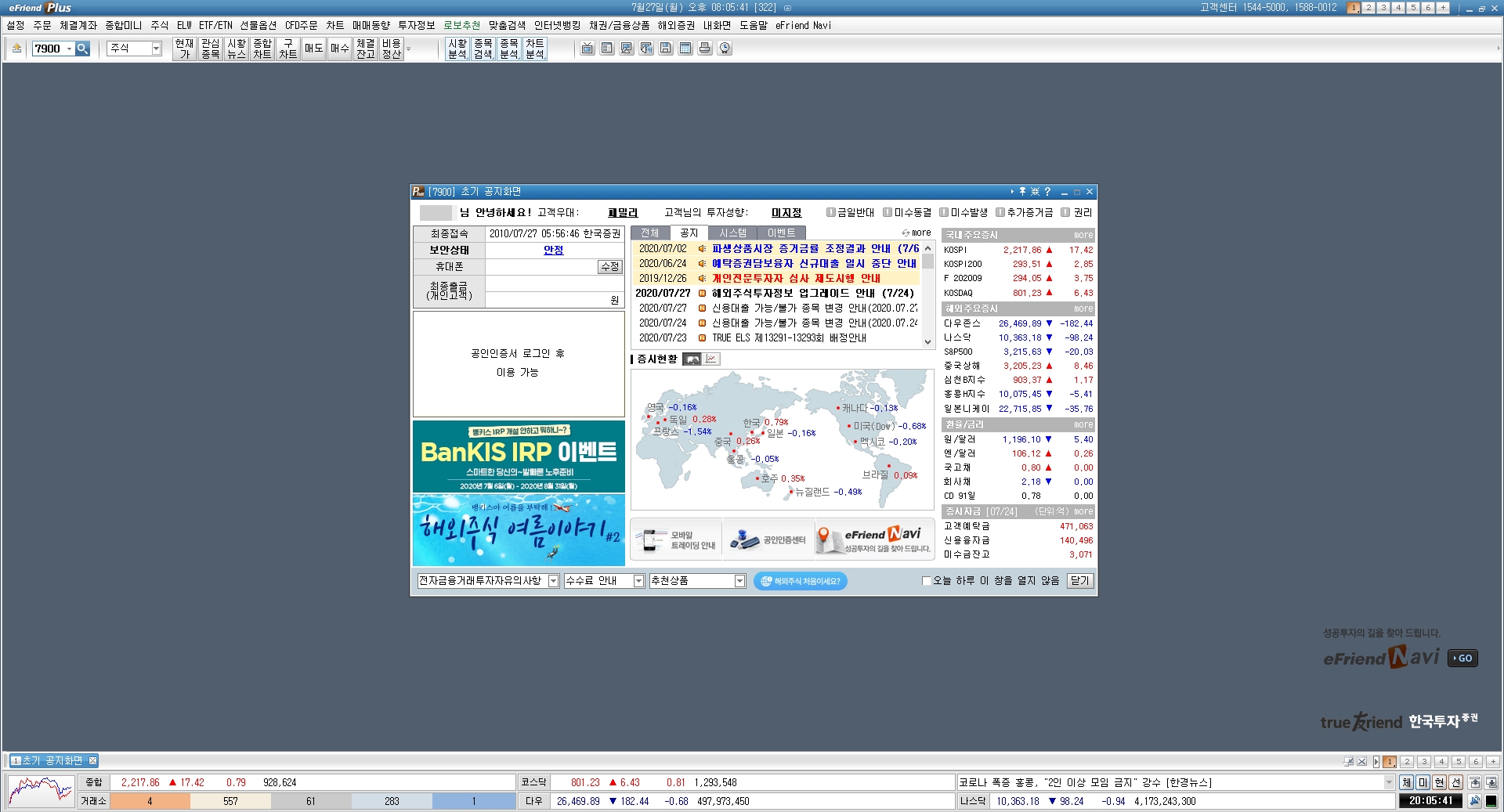Open the 설정 menu

point(16,25)
